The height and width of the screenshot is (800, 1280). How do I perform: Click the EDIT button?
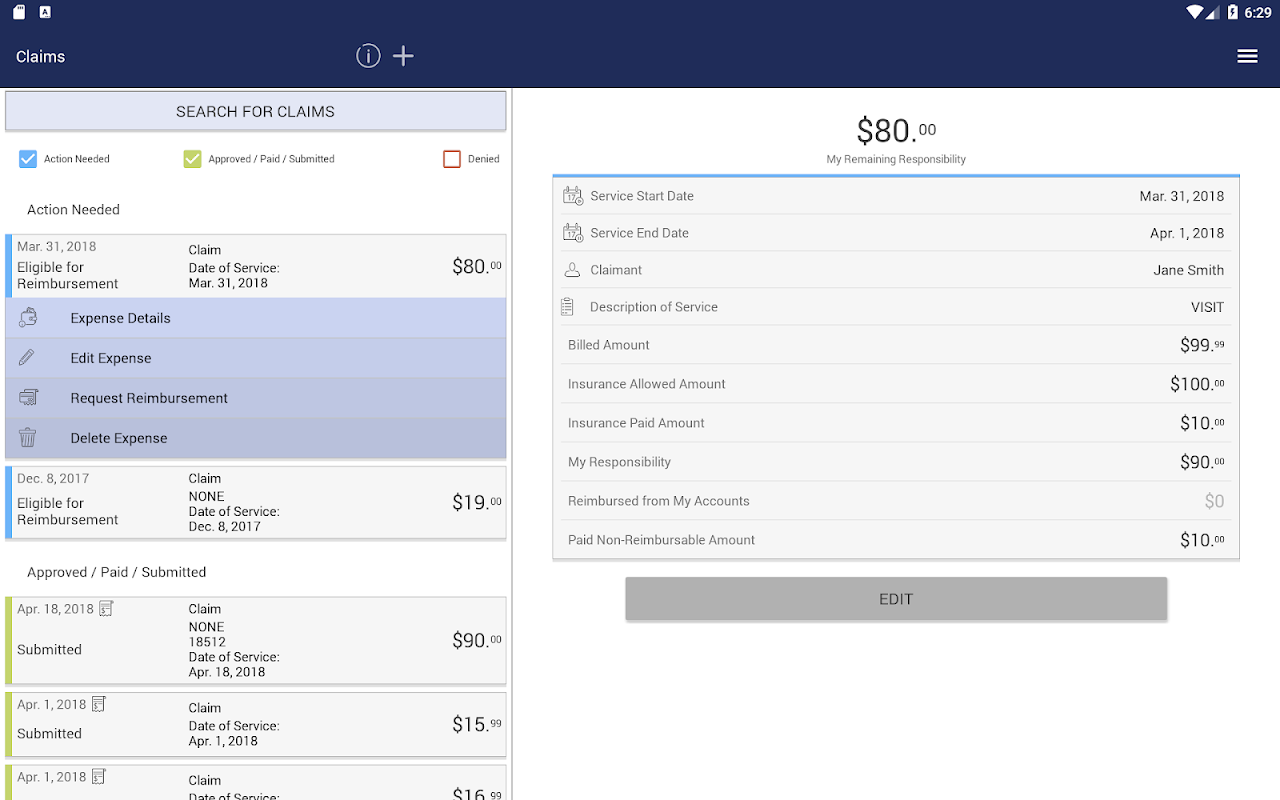click(x=896, y=599)
